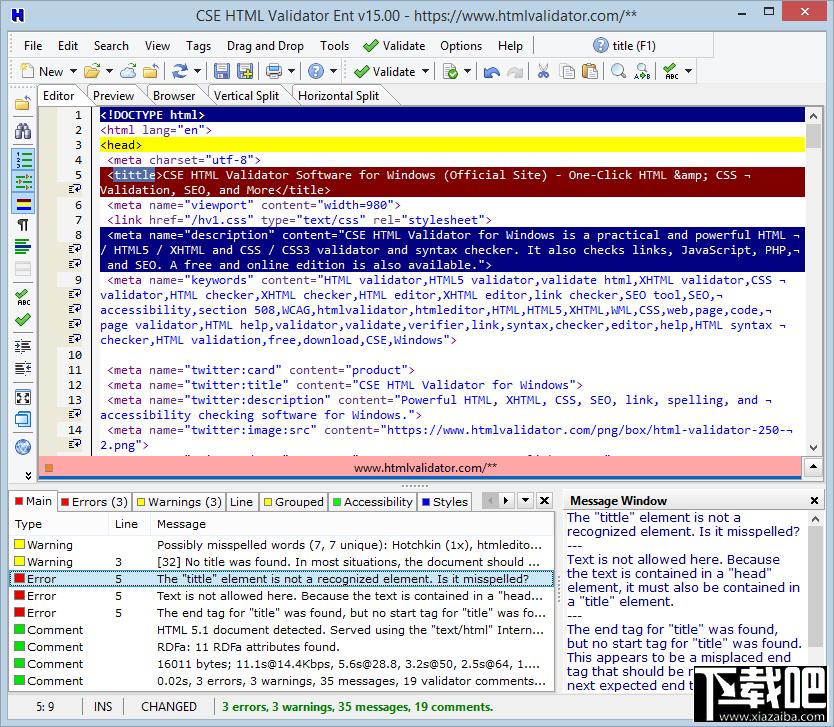This screenshot has width=834, height=727.
Task: Expand more sidebar tools chevron
Action: coord(28,475)
